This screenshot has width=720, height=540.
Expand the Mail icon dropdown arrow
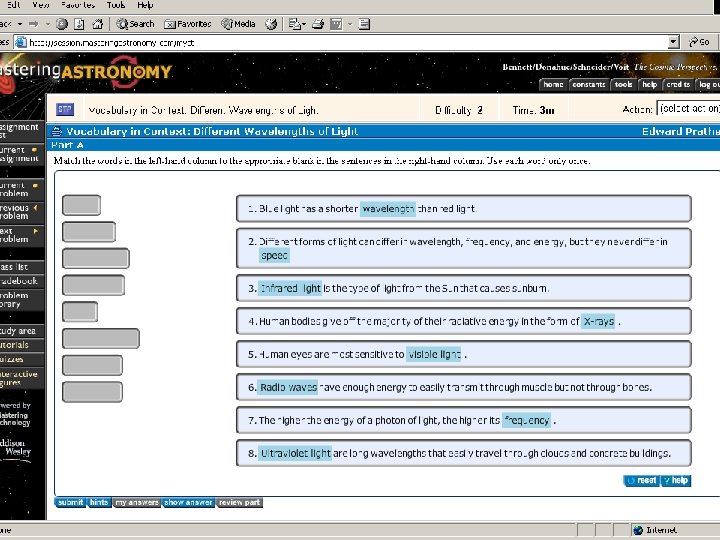304,24
